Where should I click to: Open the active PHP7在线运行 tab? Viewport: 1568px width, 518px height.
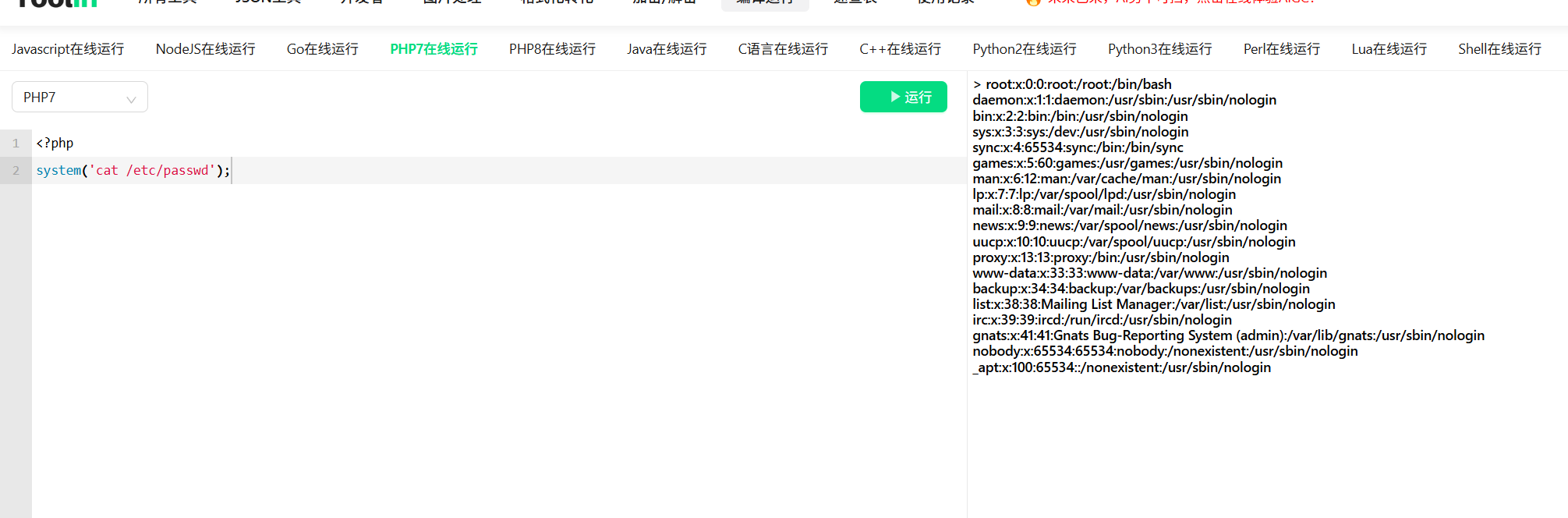[x=434, y=49]
